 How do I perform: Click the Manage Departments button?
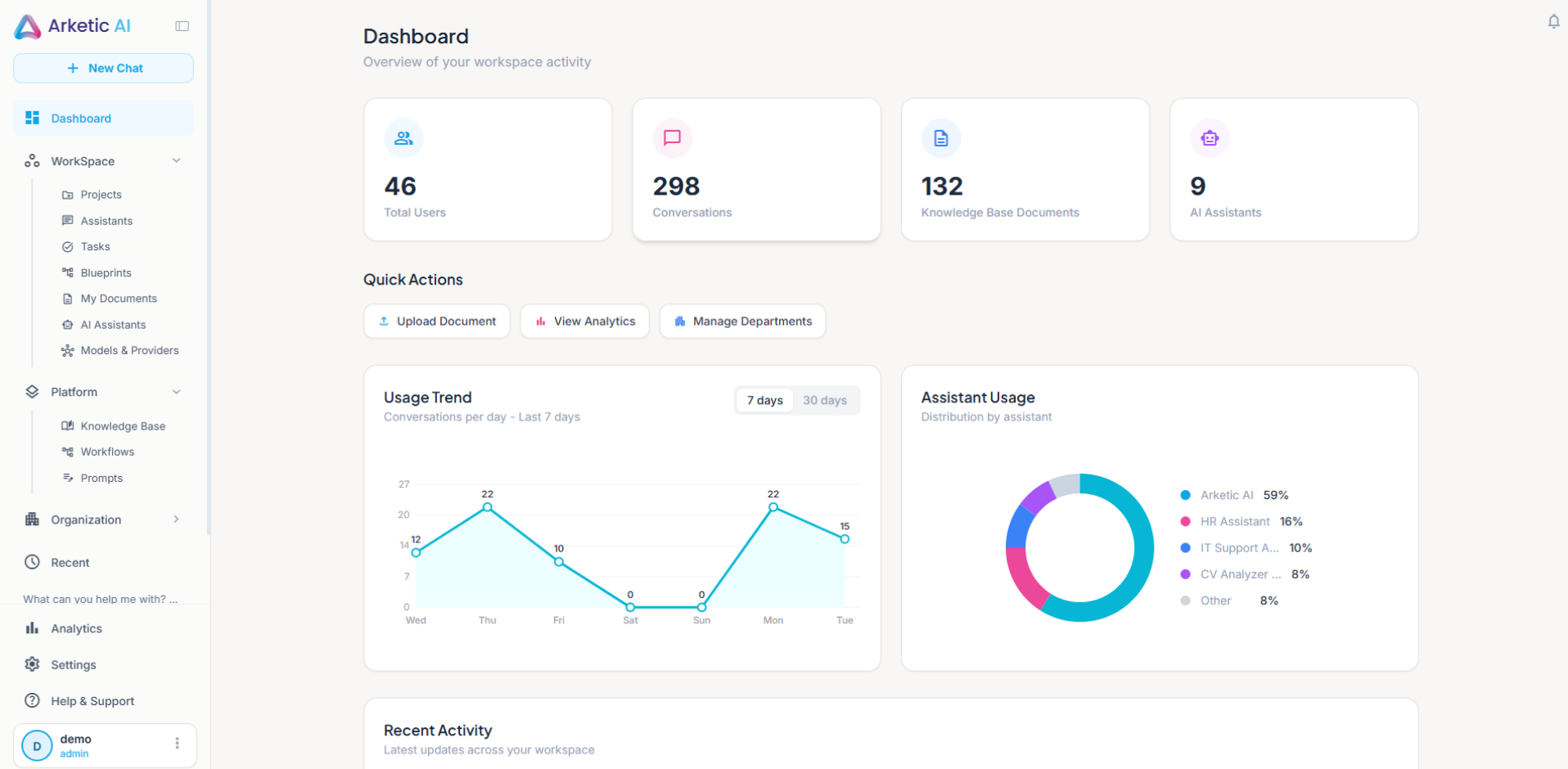tap(742, 322)
